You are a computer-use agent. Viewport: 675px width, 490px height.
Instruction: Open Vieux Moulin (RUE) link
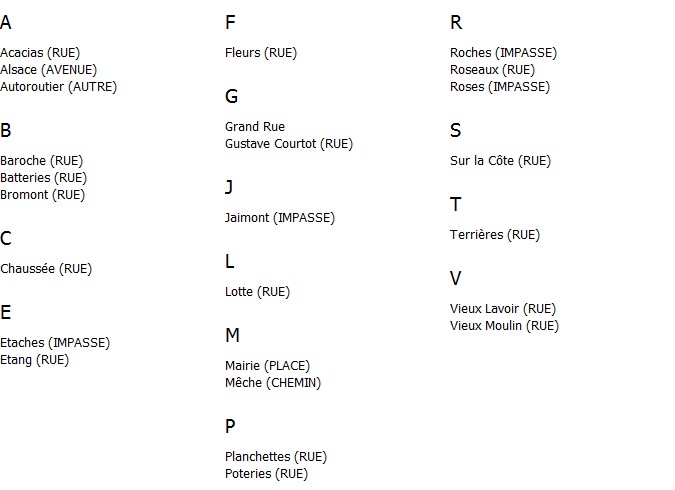505,326
